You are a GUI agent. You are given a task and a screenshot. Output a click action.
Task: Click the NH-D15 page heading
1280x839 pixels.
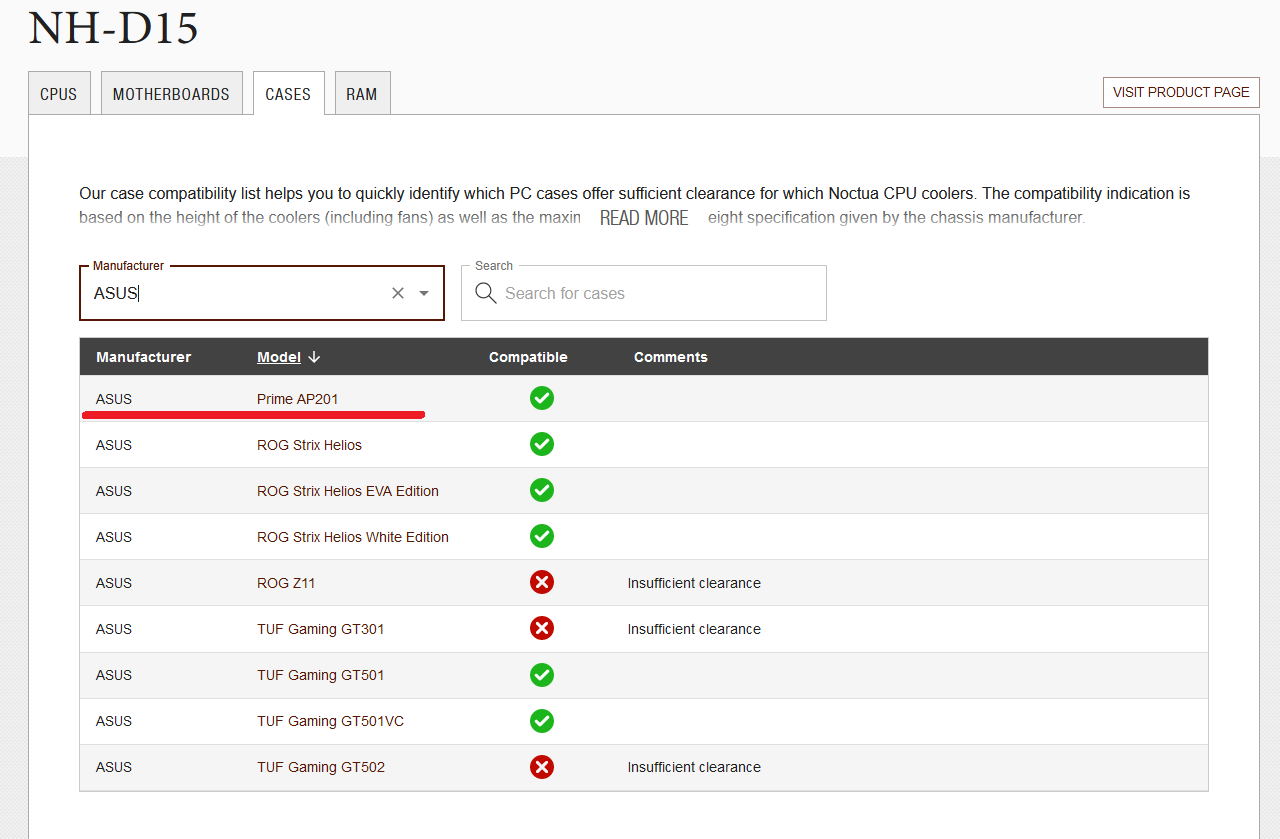pos(113,27)
